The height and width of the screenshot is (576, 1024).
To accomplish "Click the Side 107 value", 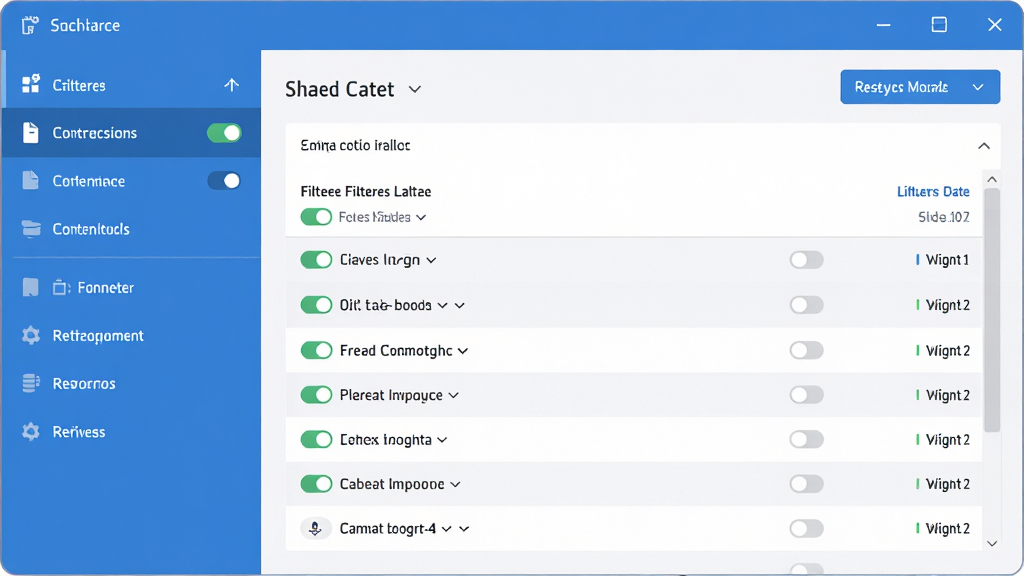I will [944, 217].
